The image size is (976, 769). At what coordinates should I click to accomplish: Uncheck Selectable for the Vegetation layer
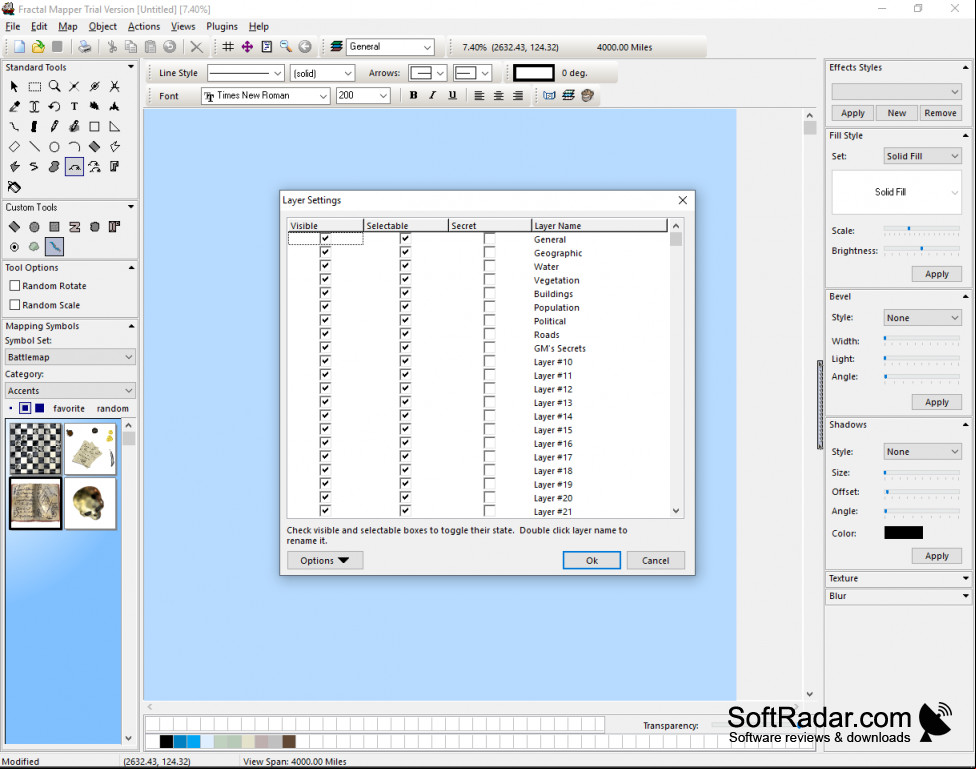click(x=405, y=280)
